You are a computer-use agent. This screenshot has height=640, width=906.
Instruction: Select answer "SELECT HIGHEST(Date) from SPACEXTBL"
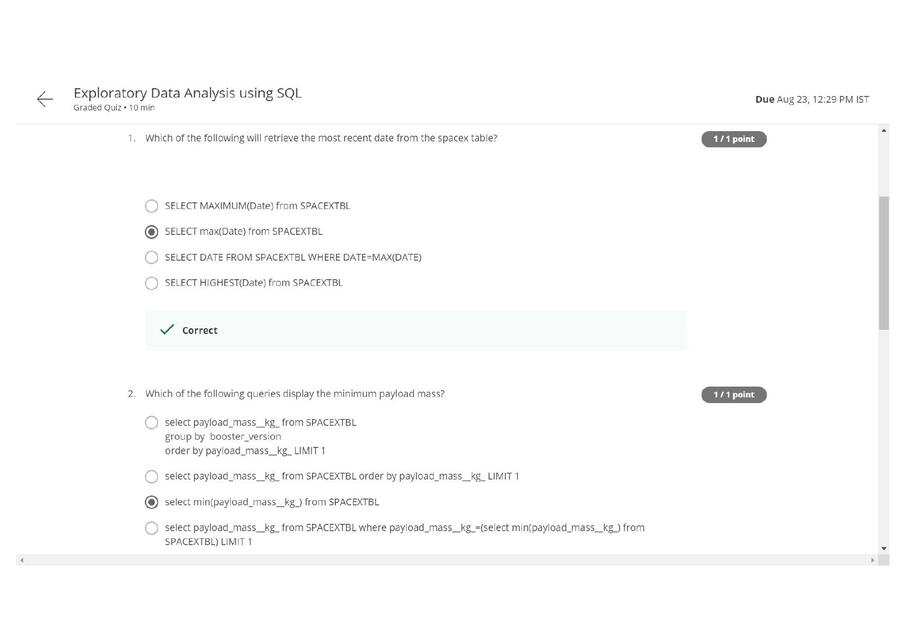coord(151,283)
